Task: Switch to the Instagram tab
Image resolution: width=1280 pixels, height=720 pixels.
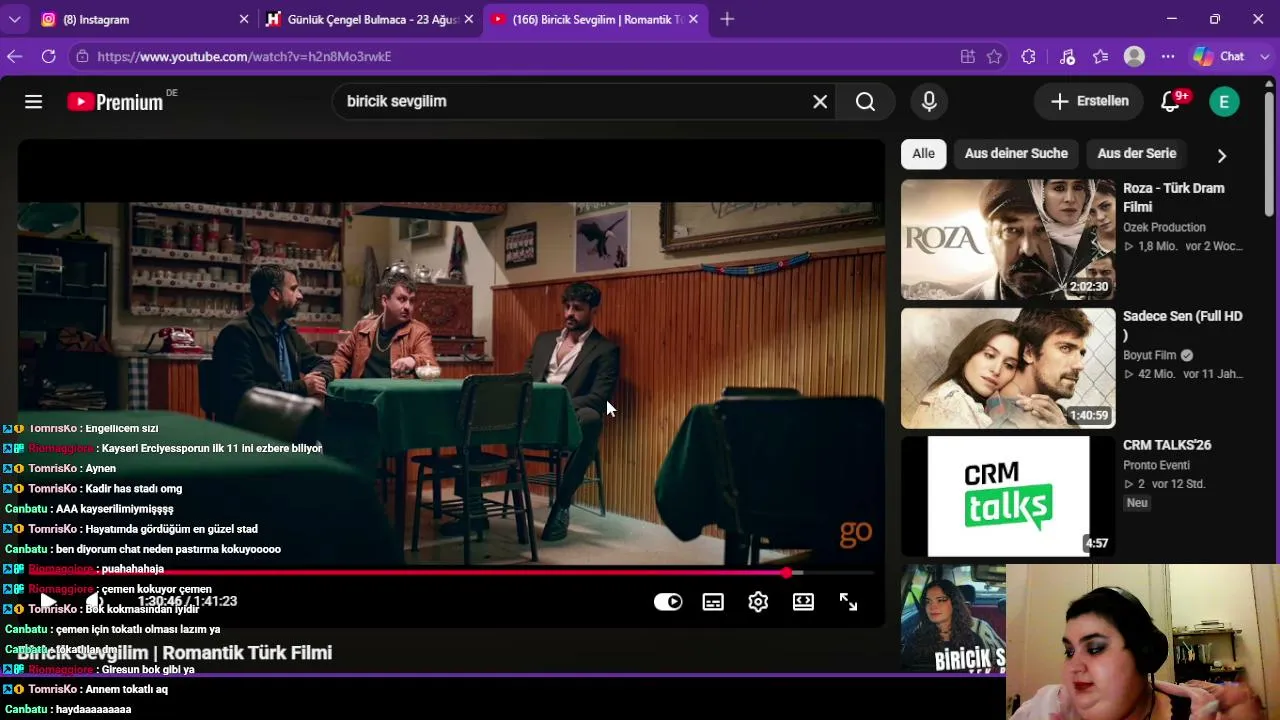Action: point(145,19)
